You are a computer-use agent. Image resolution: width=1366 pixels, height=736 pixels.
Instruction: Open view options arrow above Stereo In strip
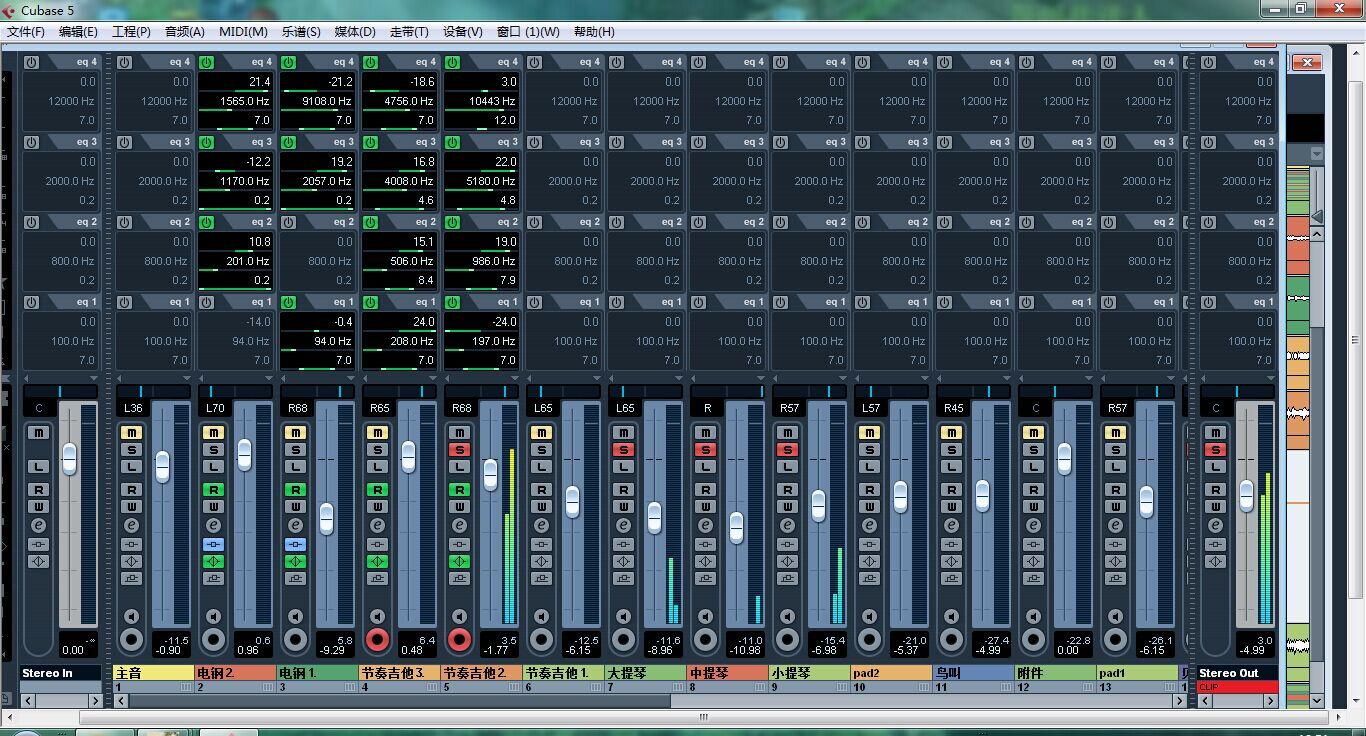click(x=94, y=378)
